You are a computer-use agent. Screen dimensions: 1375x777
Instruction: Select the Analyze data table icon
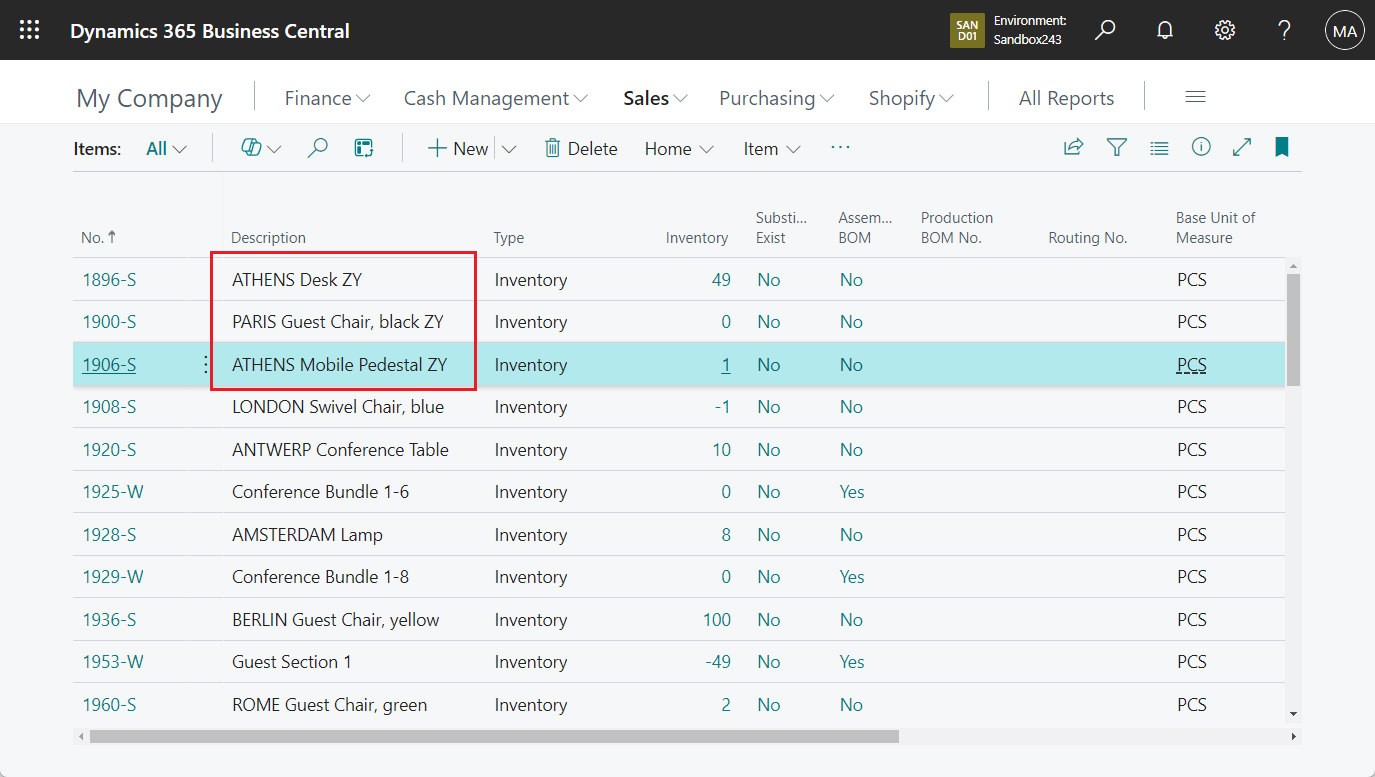(363, 148)
